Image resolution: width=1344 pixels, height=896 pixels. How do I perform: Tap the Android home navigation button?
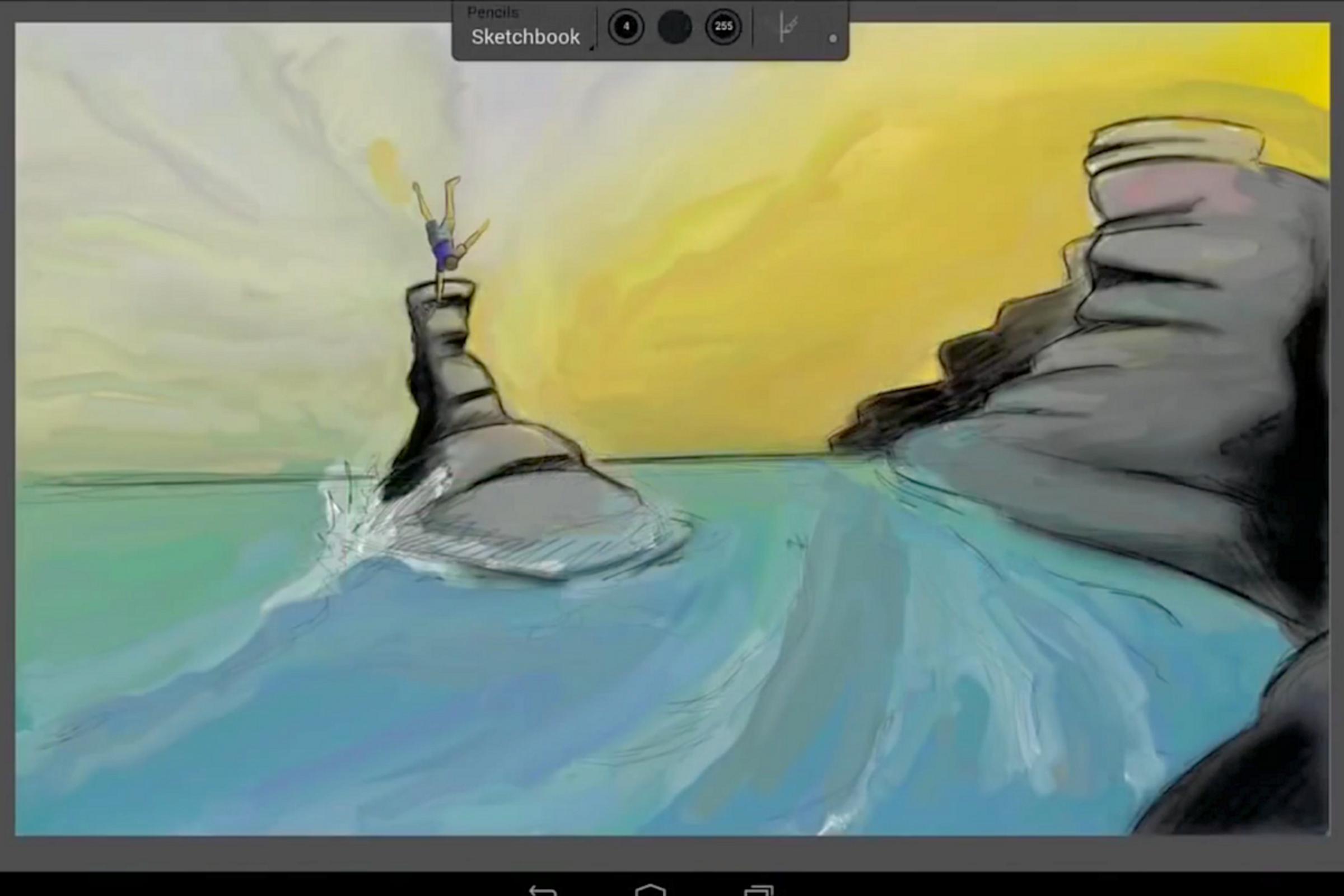click(x=650, y=890)
